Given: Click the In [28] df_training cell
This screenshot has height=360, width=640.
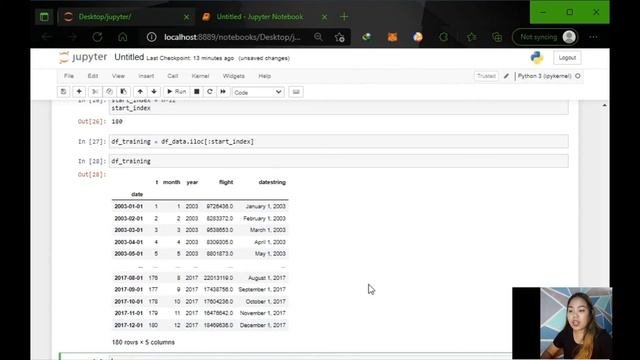Looking at the screenshot, I should [x=338, y=161].
